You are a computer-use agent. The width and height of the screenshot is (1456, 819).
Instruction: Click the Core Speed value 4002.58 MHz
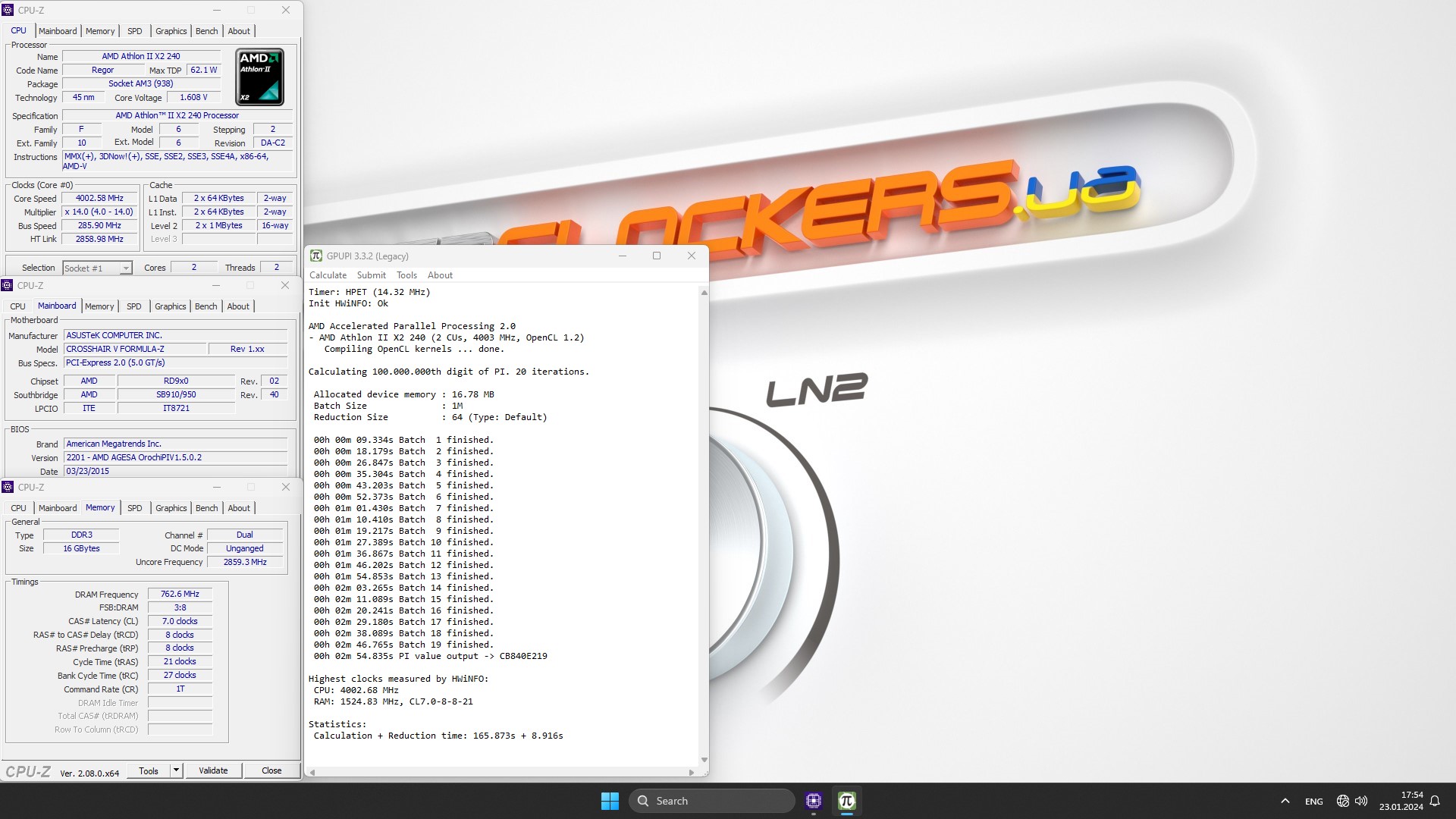[x=99, y=198]
